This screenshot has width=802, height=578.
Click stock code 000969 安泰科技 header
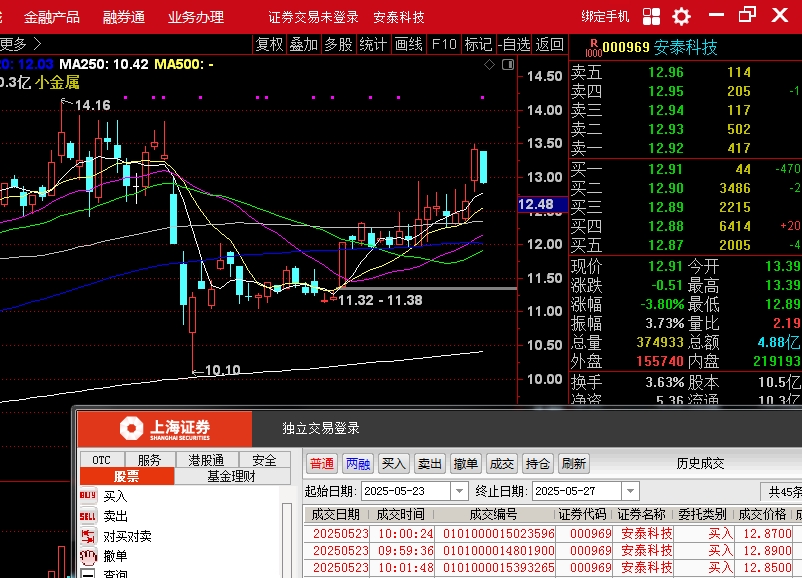[x=660, y=48]
